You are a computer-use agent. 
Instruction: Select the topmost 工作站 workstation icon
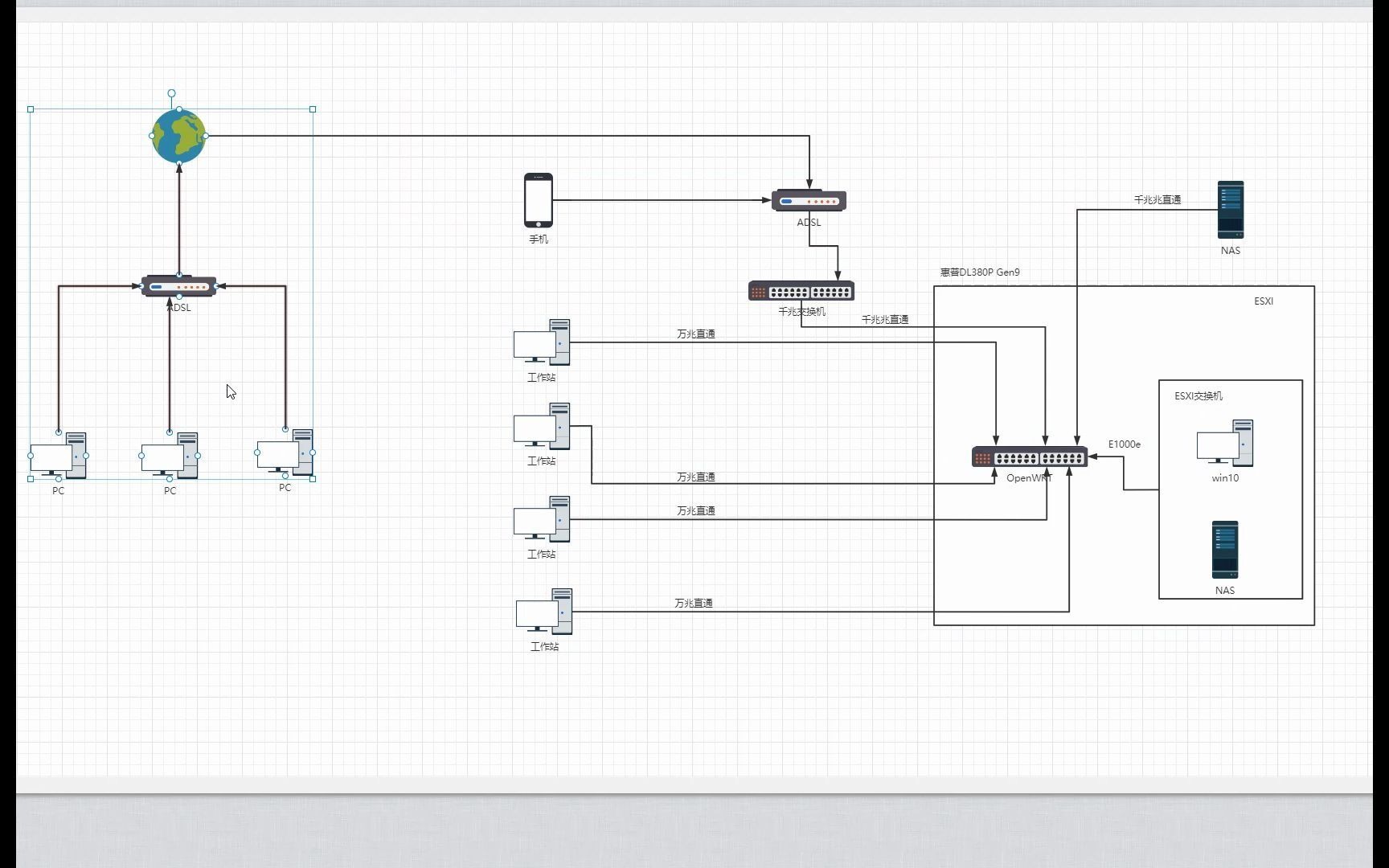[x=543, y=342]
